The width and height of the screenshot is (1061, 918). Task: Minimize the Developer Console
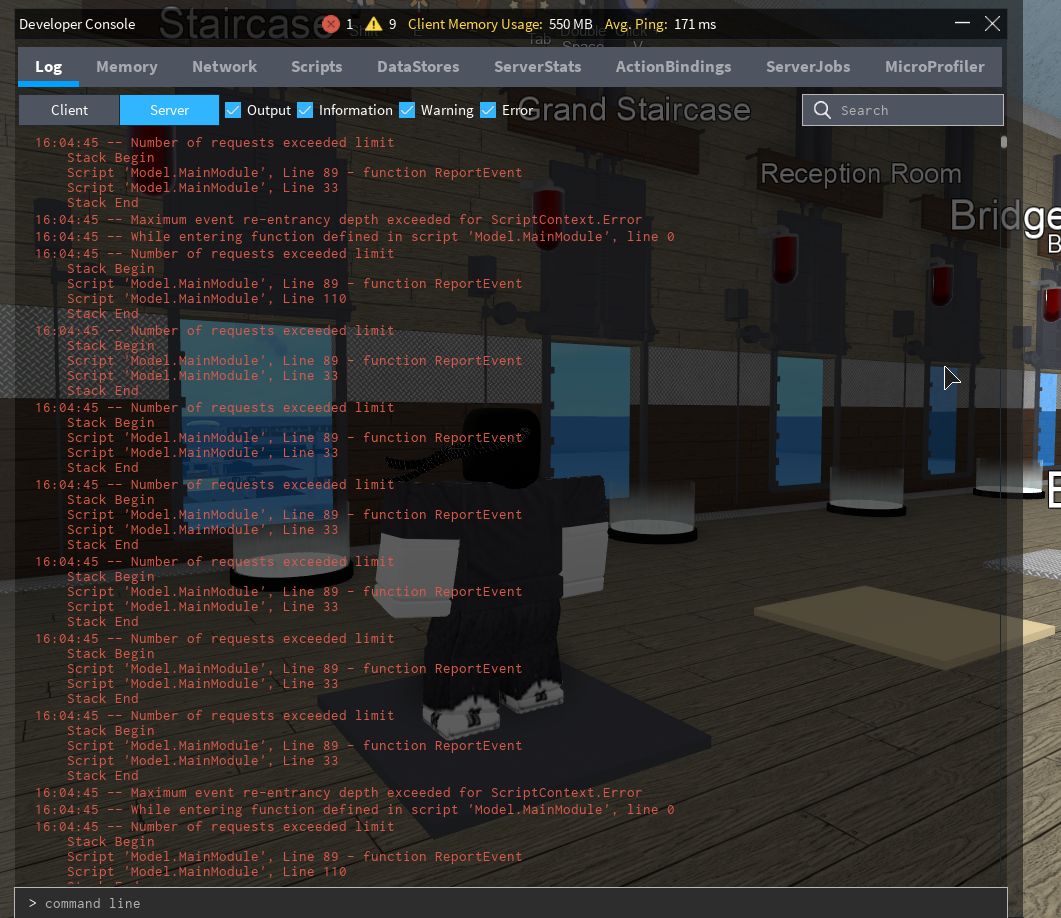pyautogui.click(x=962, y=24)
